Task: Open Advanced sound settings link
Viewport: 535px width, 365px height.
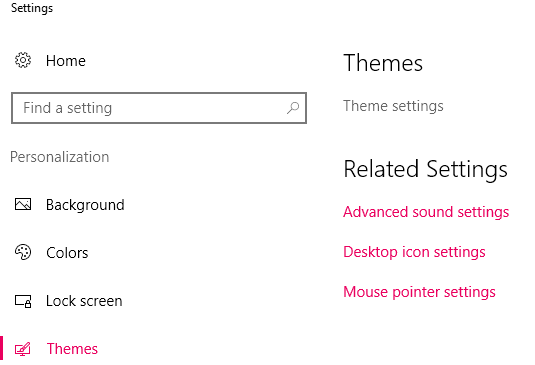Action: (426, 212)
